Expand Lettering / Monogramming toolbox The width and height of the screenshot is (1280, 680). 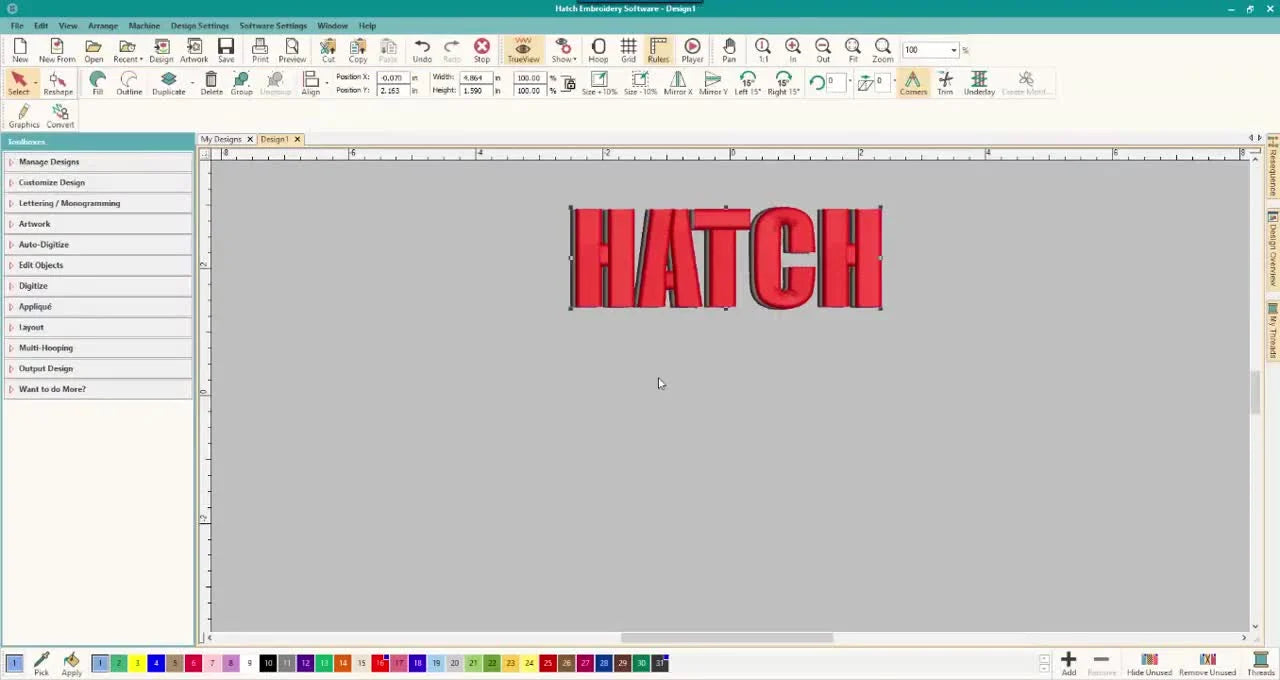point(98,203)
